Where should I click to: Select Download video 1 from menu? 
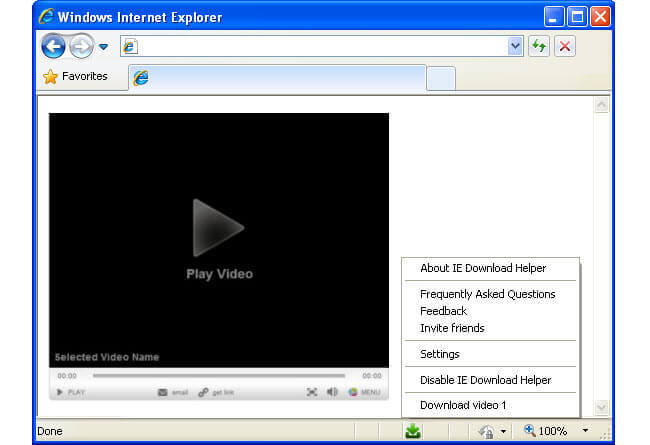click(x=463, y=405)
